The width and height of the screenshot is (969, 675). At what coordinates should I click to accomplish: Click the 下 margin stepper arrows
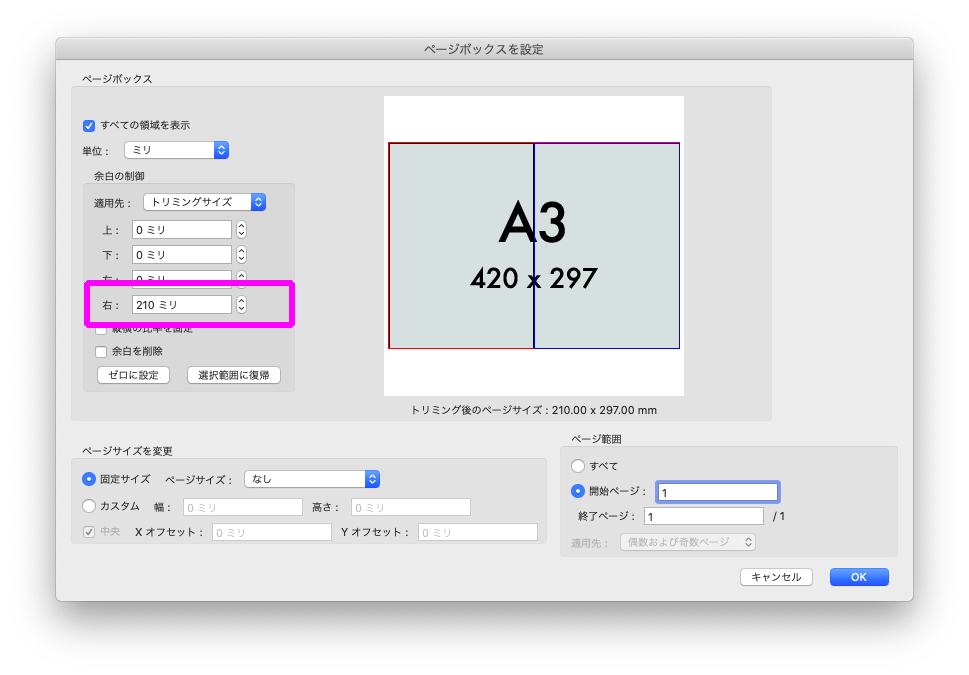[241, 255]
